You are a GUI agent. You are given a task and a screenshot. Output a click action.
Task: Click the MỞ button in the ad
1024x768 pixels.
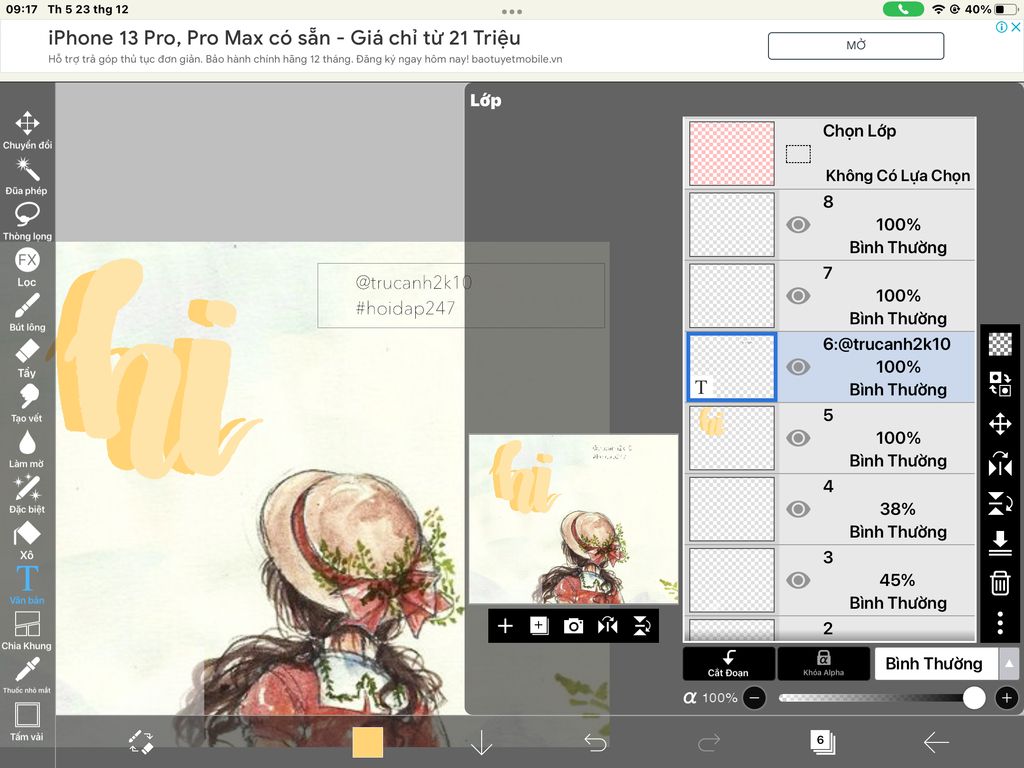856,46
